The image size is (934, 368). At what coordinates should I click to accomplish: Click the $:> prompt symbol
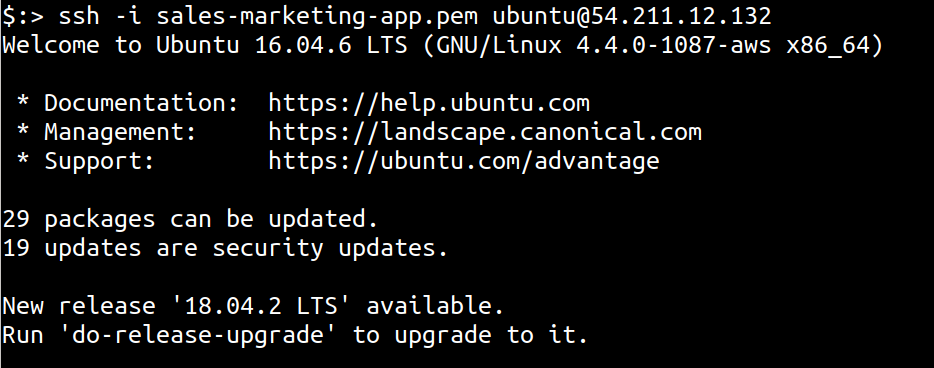[23, 16]
